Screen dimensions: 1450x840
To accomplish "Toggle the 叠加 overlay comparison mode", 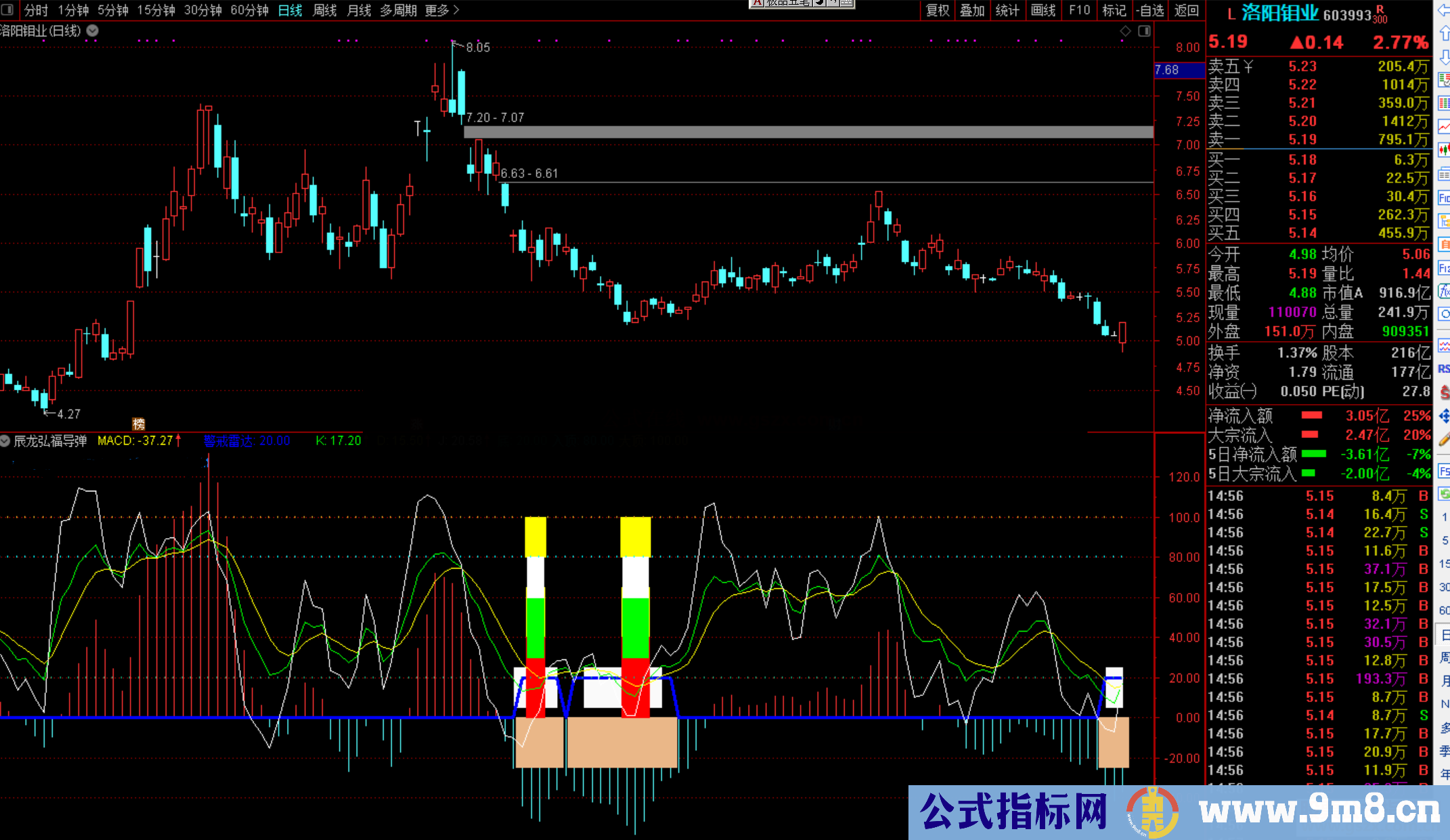I will (x=972, y=10).
